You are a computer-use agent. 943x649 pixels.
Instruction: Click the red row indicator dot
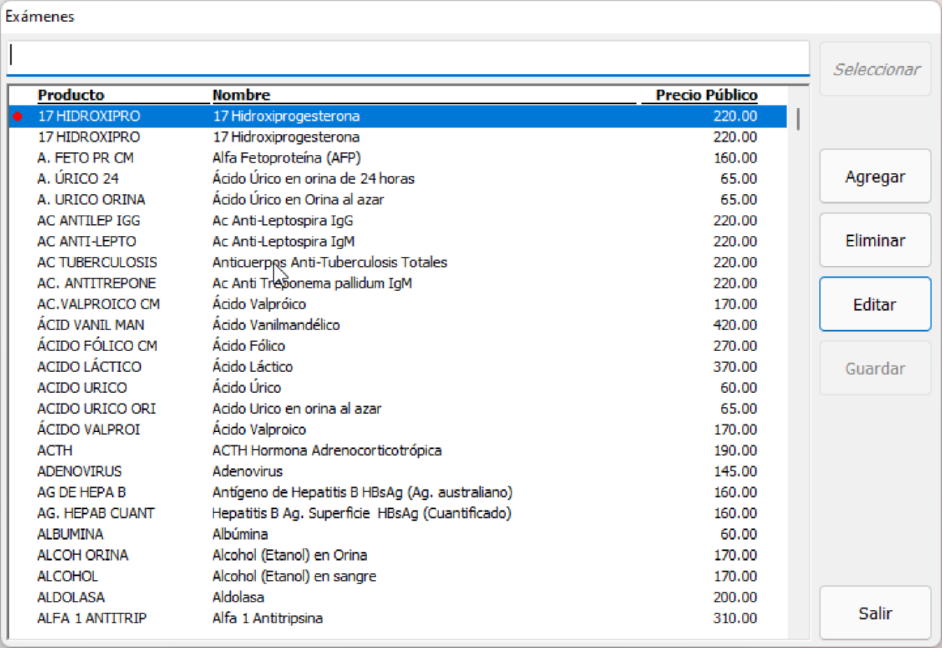pos(17,116)
